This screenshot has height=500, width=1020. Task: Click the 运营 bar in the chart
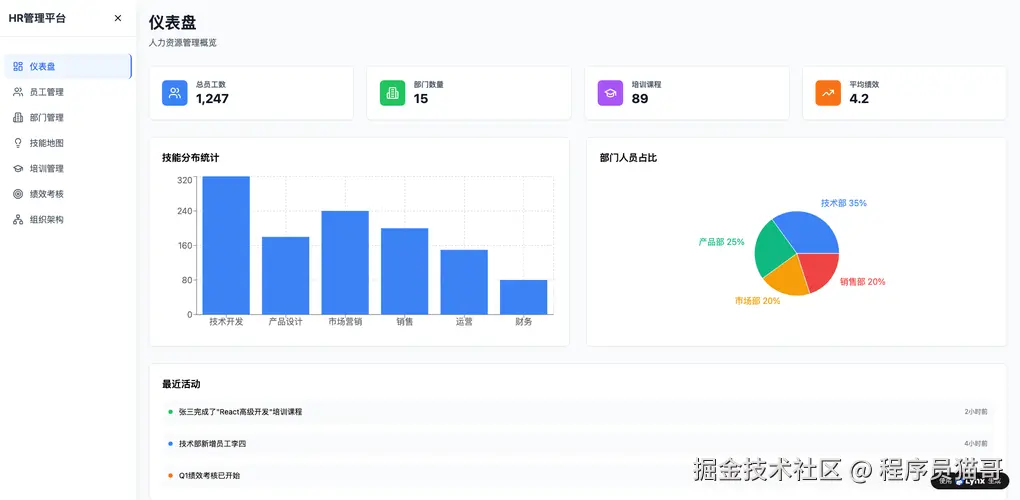(x=464, y=282)
